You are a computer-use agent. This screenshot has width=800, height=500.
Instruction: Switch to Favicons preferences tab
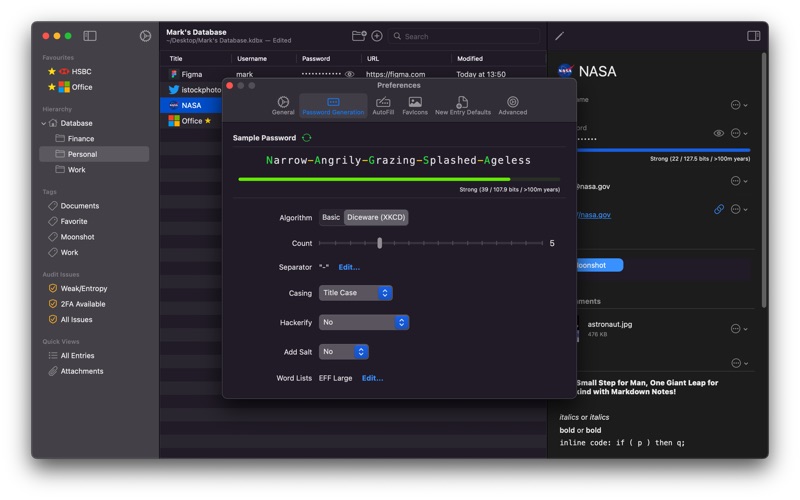pos(415,106)
